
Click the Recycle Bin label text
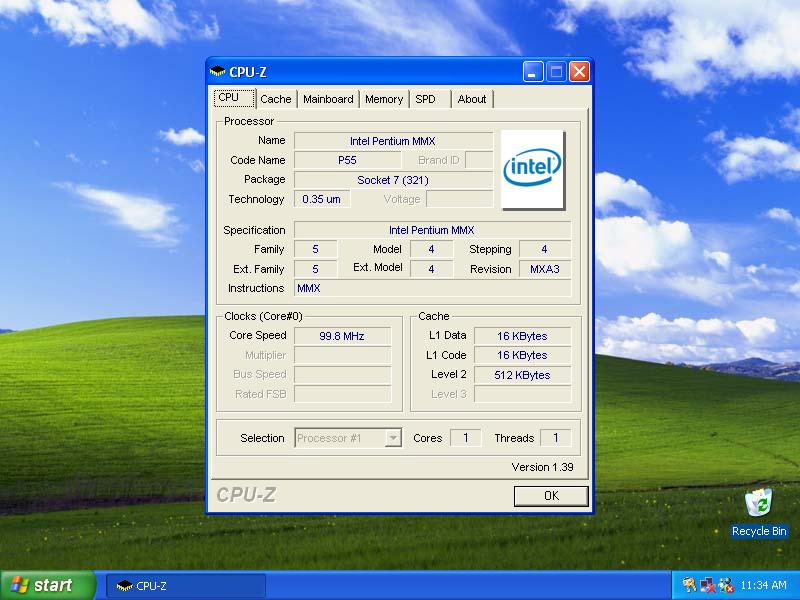[x=759, y=531]
